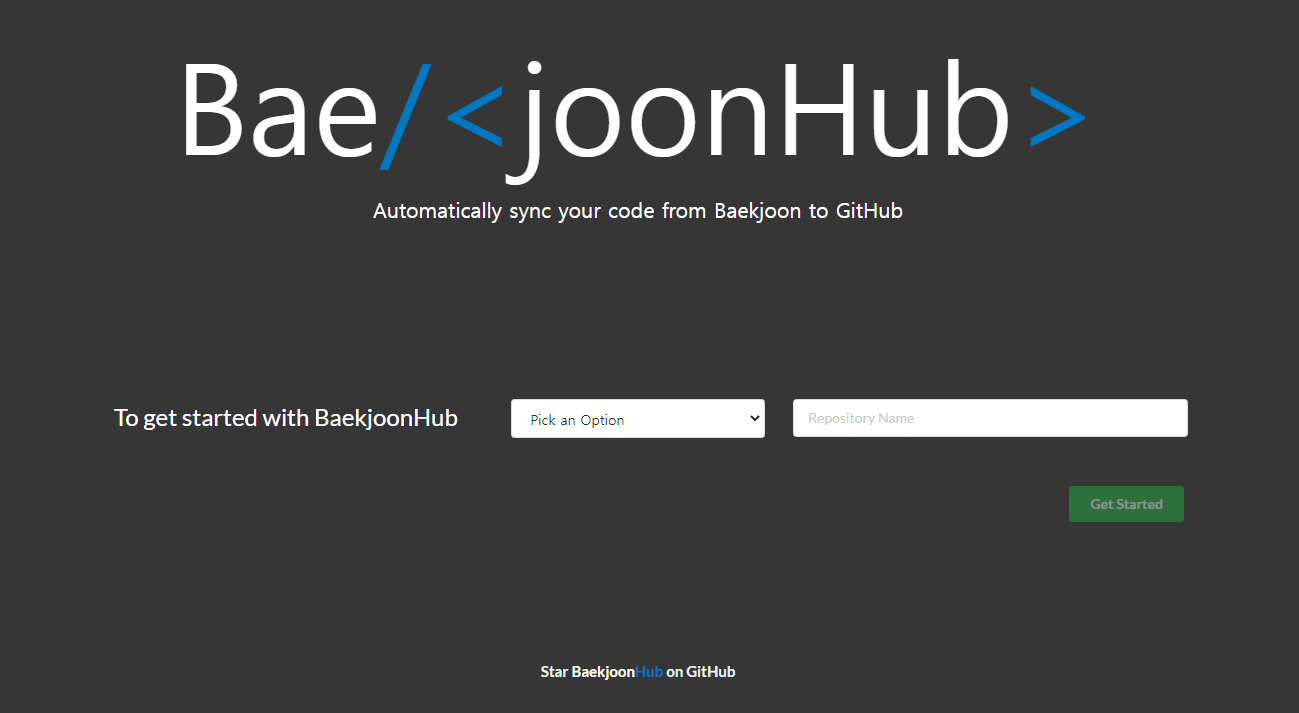The height and width of the screenshot is (713, 1299).
Task: Click the "To get started with BaekjoonHub" label
Action: pos(286,418)
